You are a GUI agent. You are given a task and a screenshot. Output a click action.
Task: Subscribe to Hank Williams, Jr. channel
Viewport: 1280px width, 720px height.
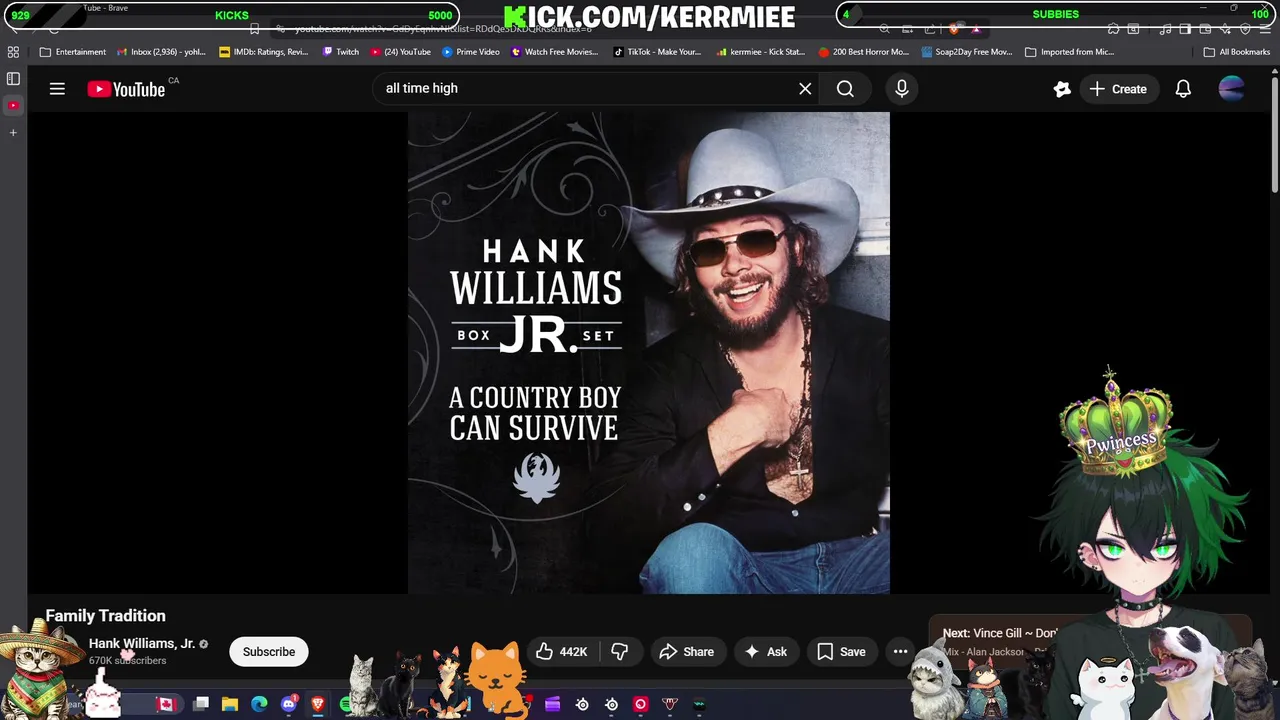click(269, 652)
